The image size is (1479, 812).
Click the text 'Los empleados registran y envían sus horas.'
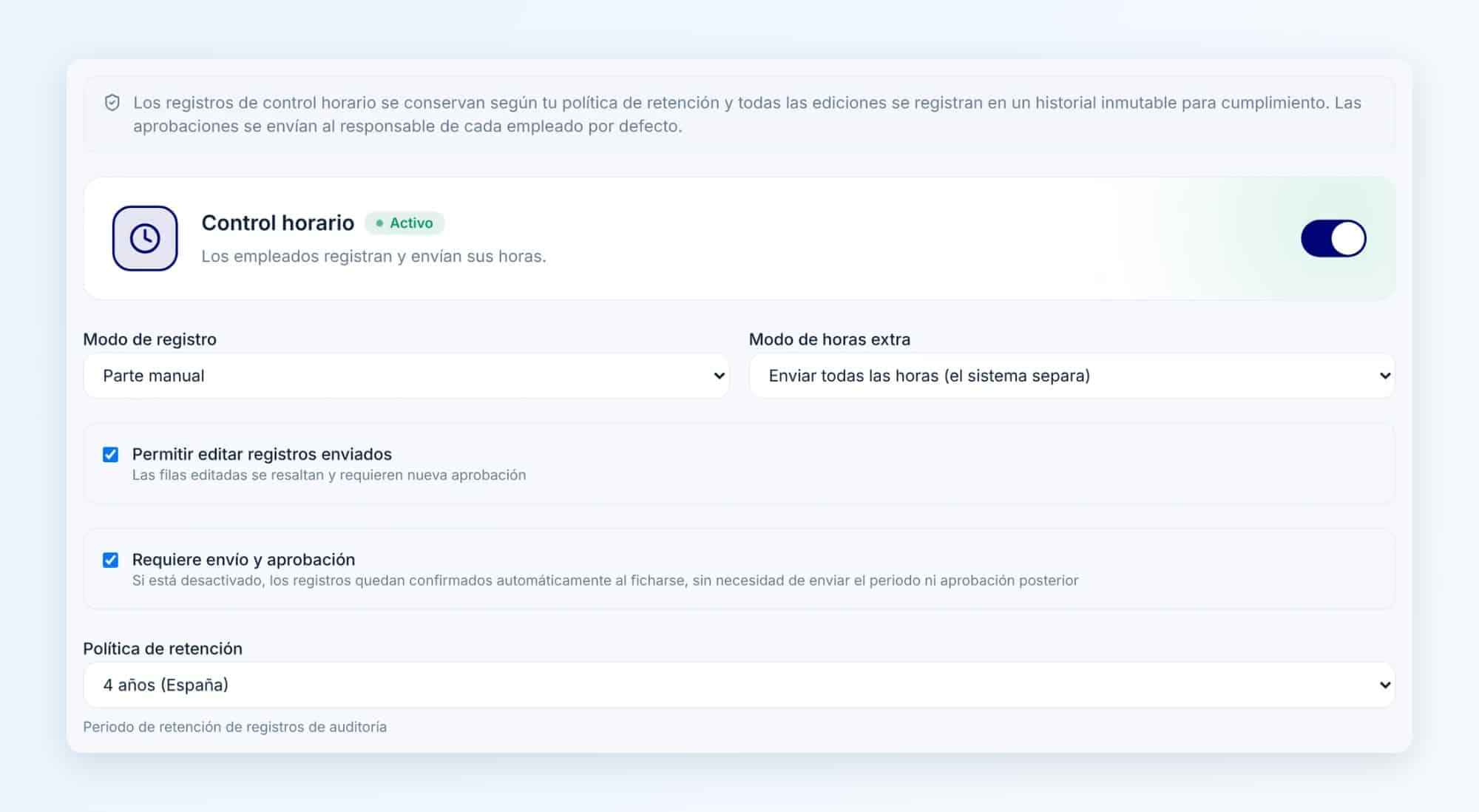pyautogui.click(x=373, y=256)
